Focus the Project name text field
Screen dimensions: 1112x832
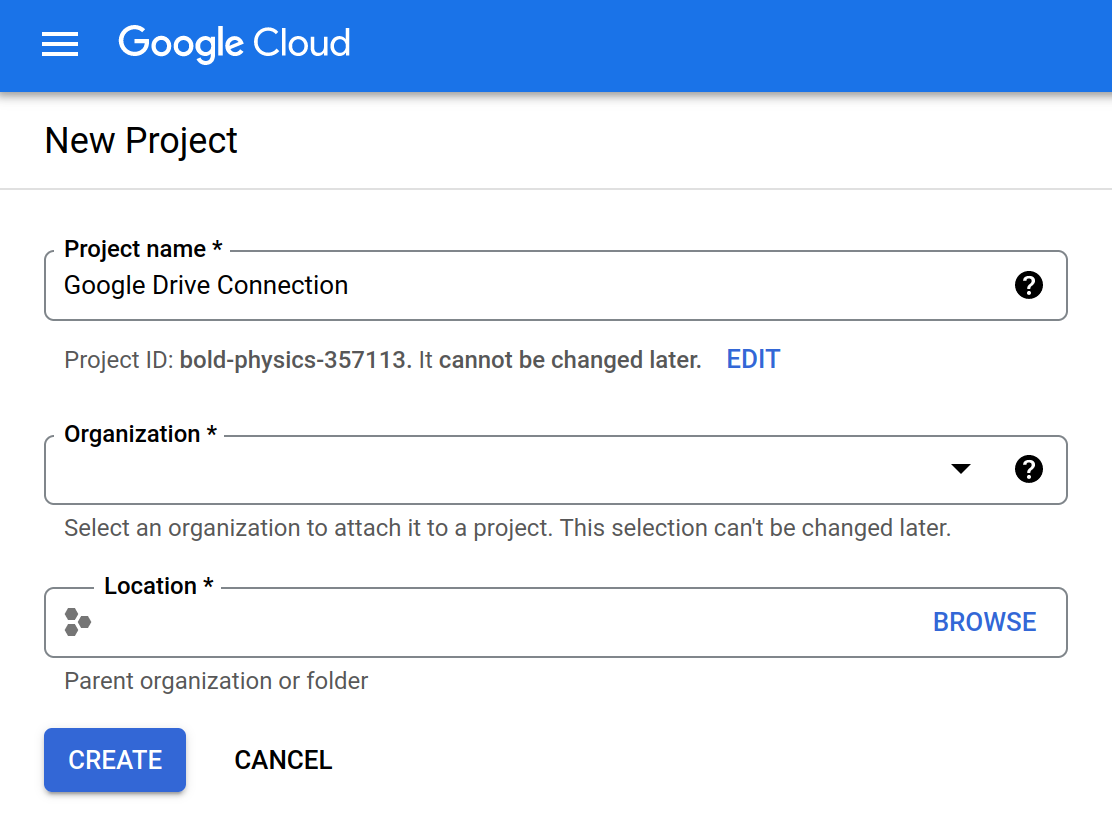[520, 286]
